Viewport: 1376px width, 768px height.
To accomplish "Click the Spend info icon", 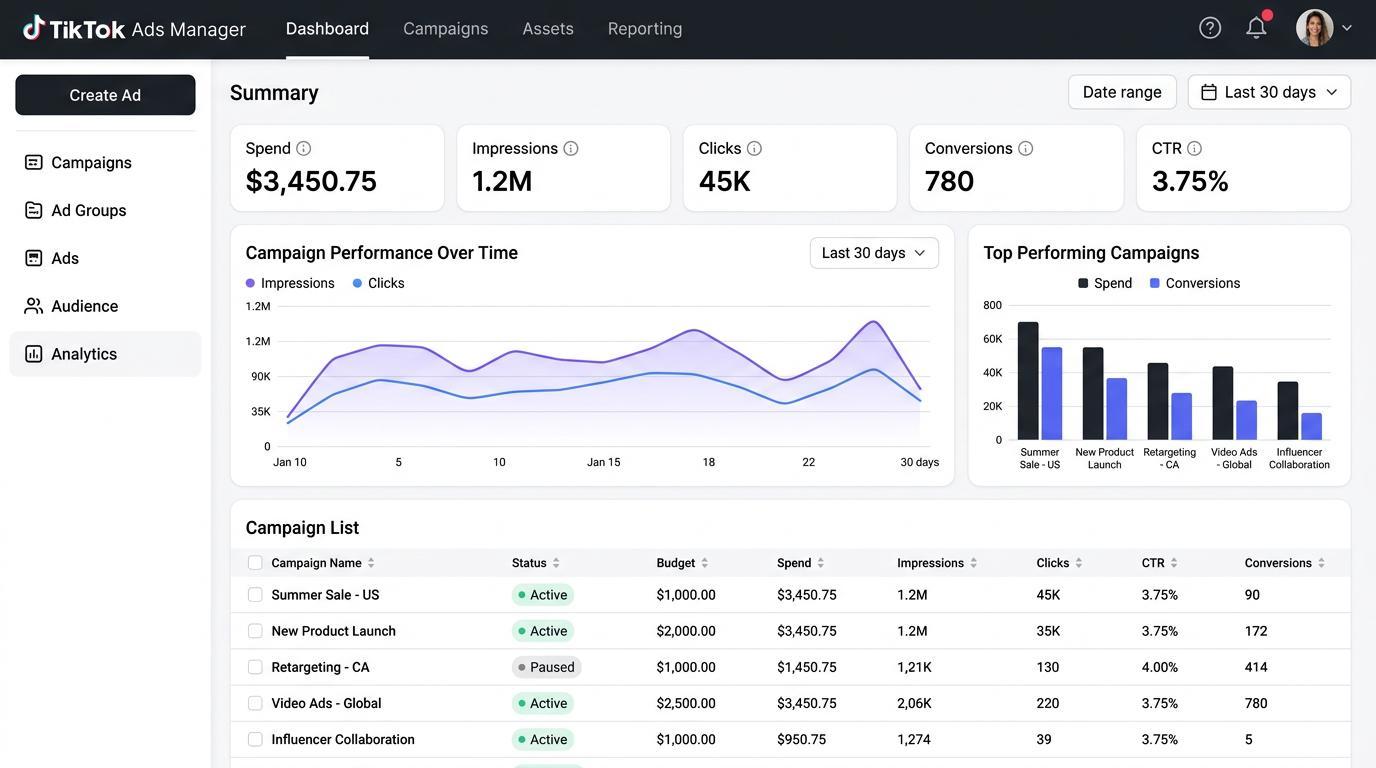I will [x=303, y=148].
